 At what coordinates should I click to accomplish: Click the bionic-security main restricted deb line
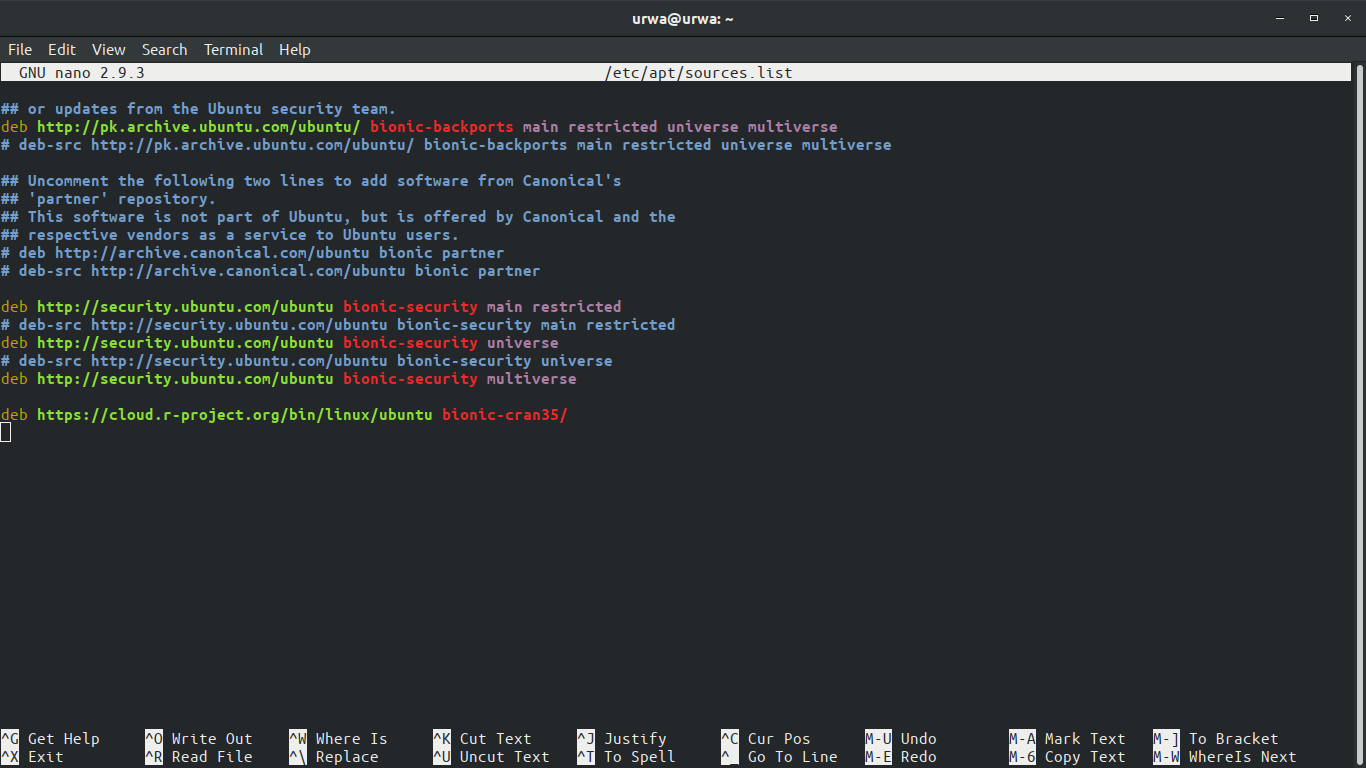pos(311,307)
